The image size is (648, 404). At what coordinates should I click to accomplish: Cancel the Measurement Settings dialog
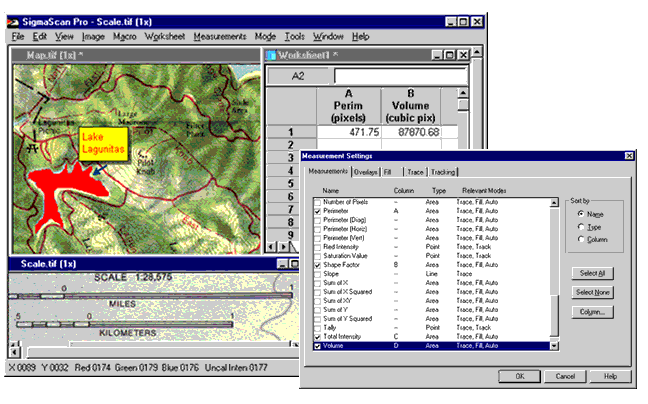tap(565, 376)
